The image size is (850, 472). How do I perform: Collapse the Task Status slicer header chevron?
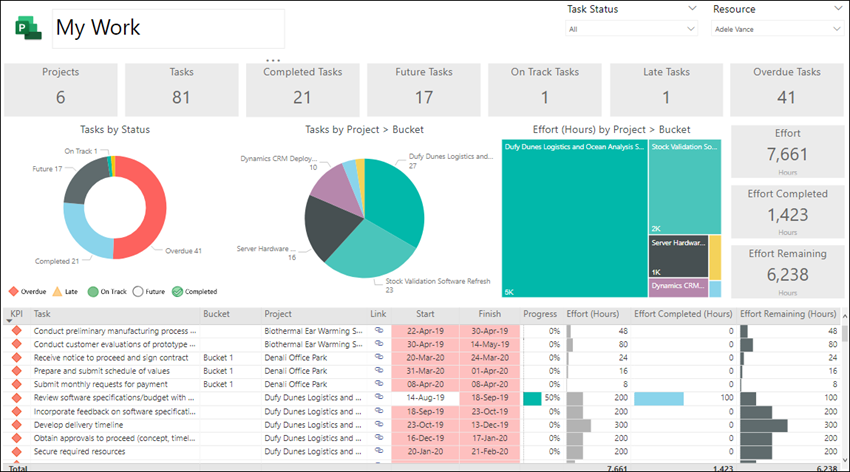coord(692,8)
